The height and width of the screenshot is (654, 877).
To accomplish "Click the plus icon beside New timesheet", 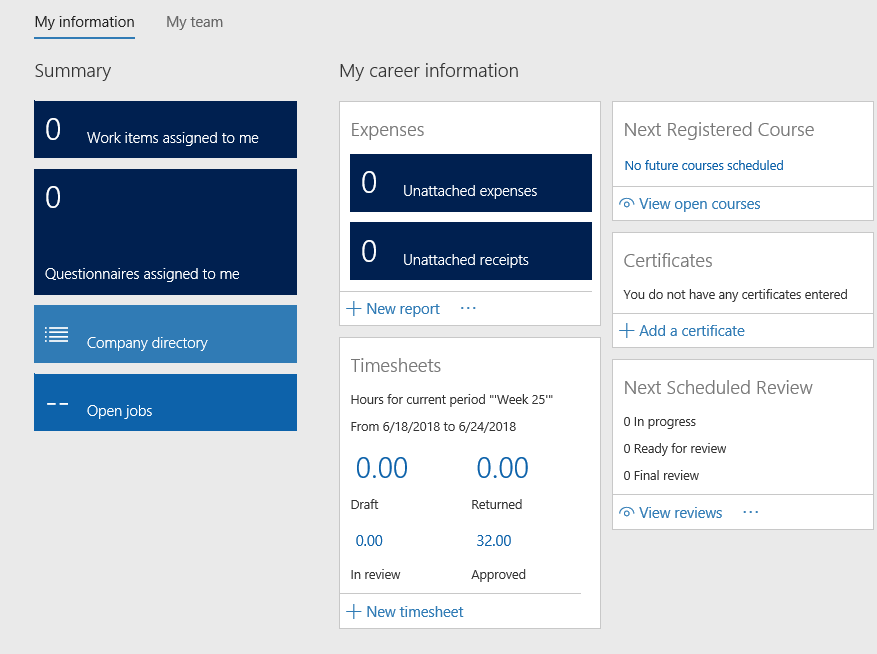I will coord(353,611).
